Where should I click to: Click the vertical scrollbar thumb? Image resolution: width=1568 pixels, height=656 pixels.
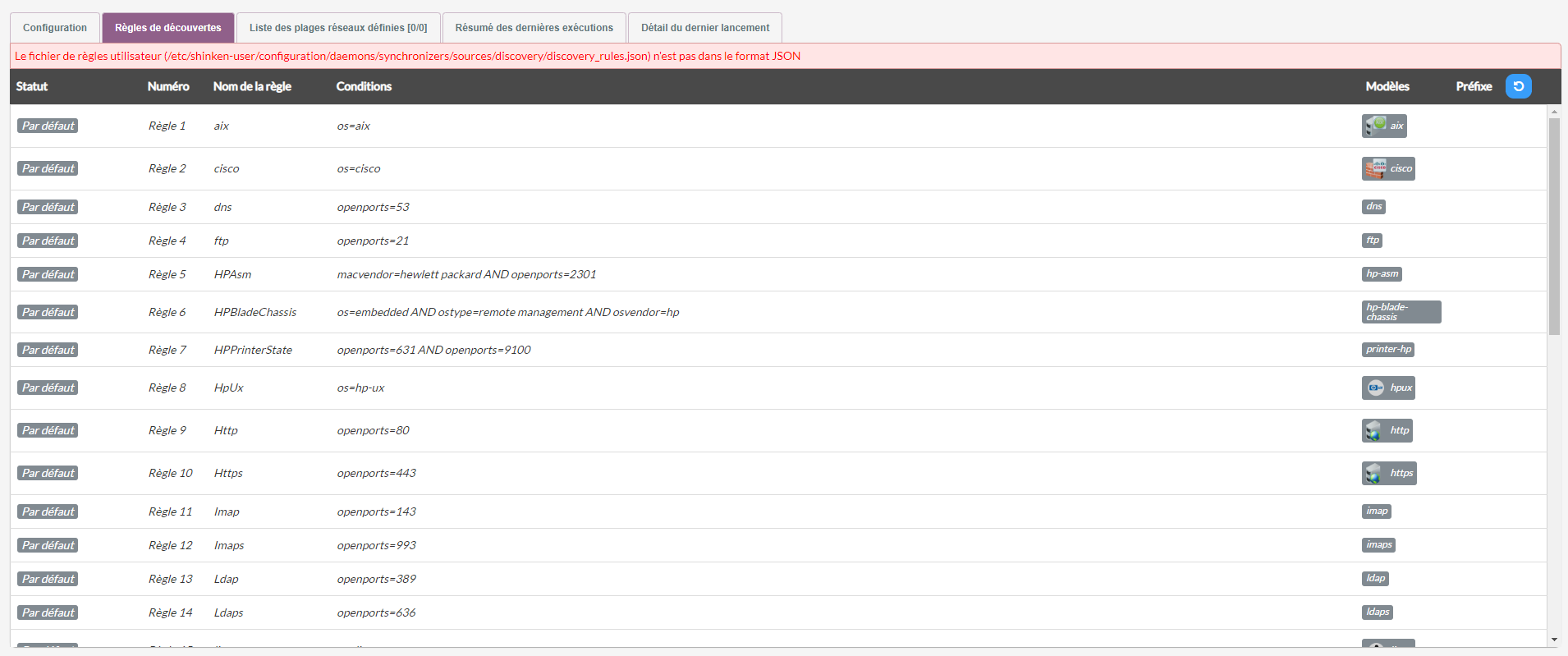(x=1553, y=226)
